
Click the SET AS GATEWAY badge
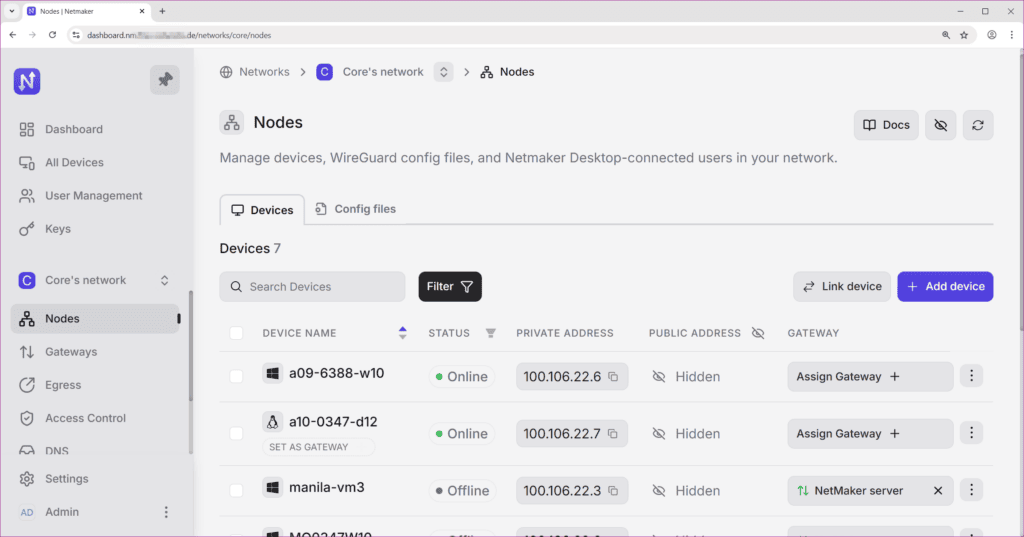coord(319,447)
